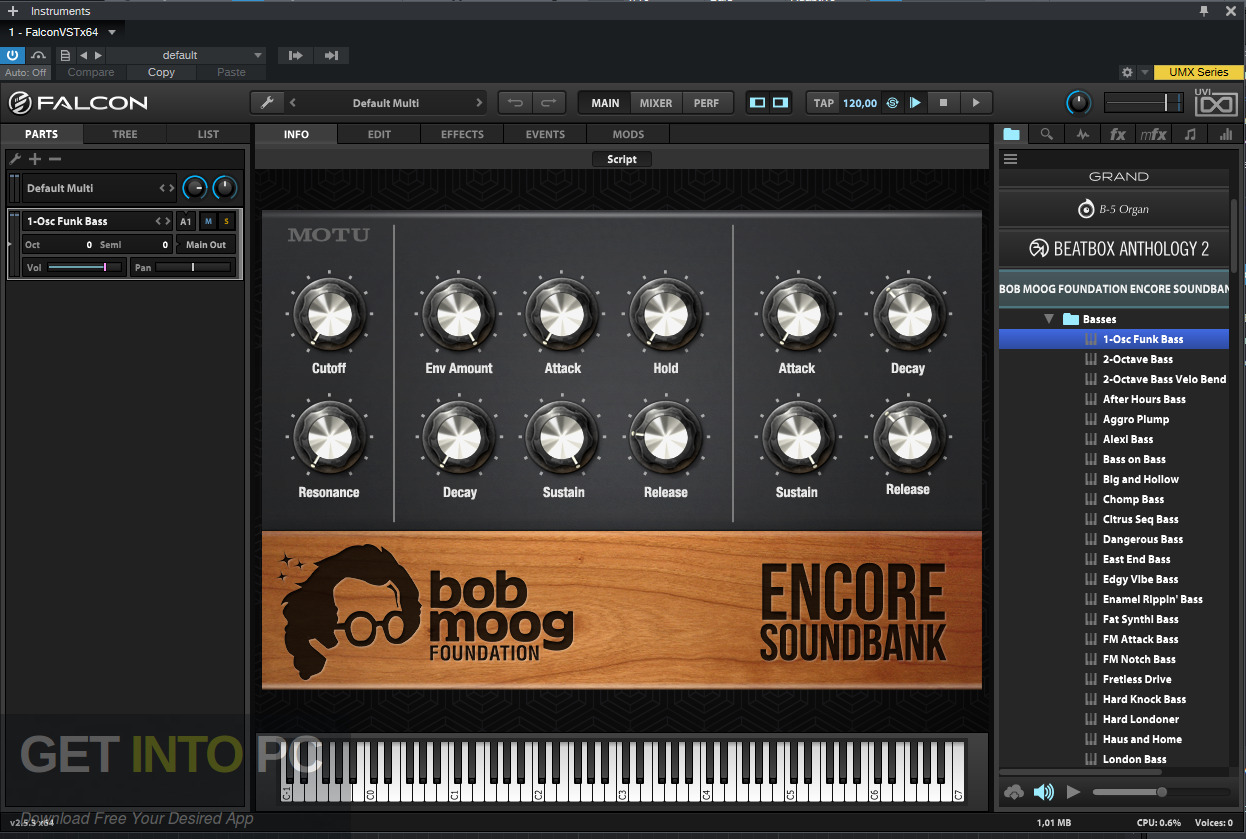The image size is (1246, 839).
Task: Collapse the Basses folder triangle
Action: click(x=1049, y=319)
